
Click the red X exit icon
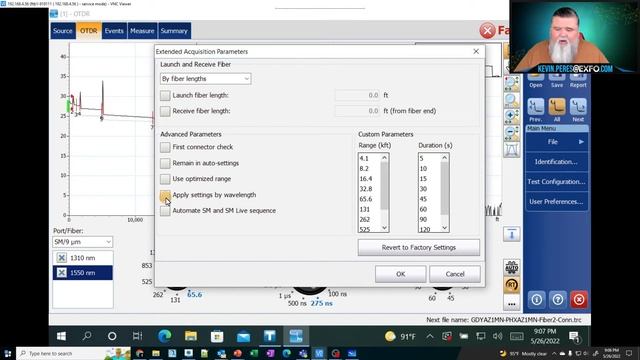click(579, 300)
